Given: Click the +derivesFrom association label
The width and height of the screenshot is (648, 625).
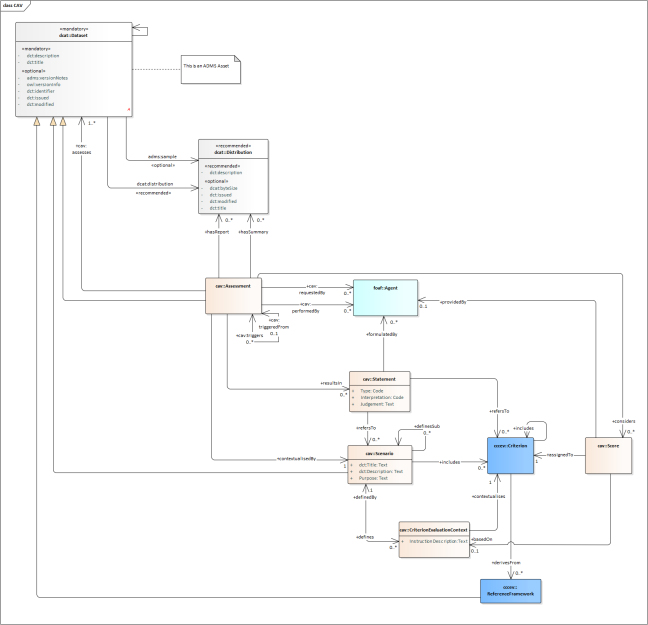Looking at the screenshot, I should click(506, 563).
